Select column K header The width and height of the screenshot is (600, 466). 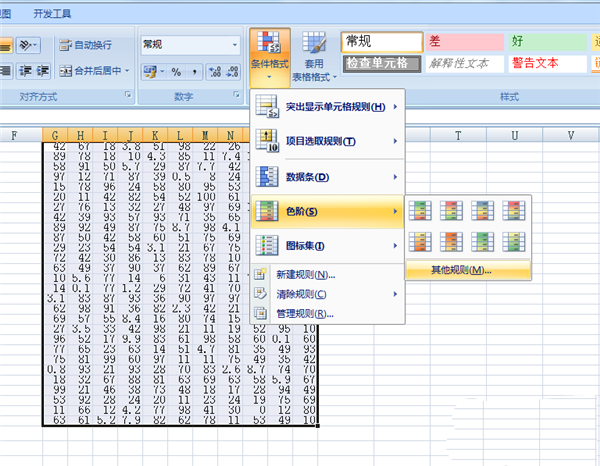point(155,135)
